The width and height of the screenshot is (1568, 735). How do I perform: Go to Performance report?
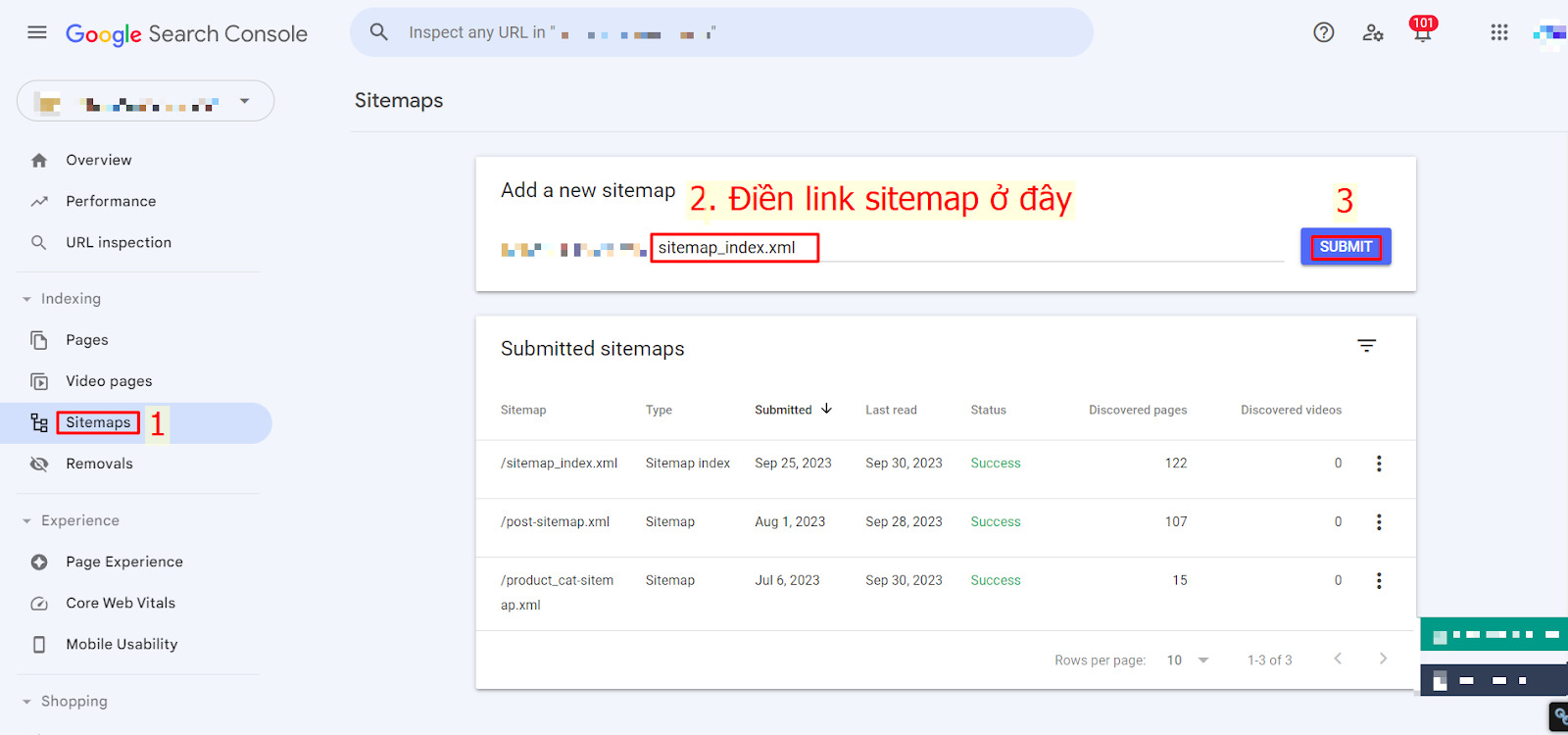click(111, 201)
